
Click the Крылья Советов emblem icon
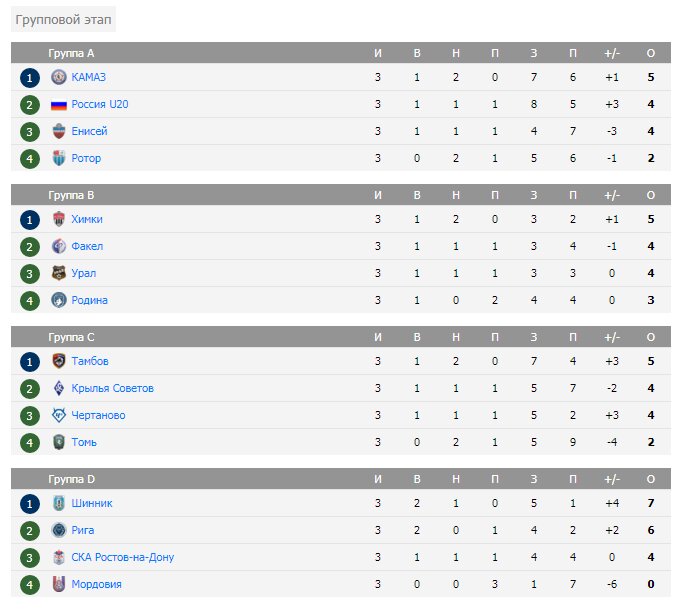[x=59, y=388]
